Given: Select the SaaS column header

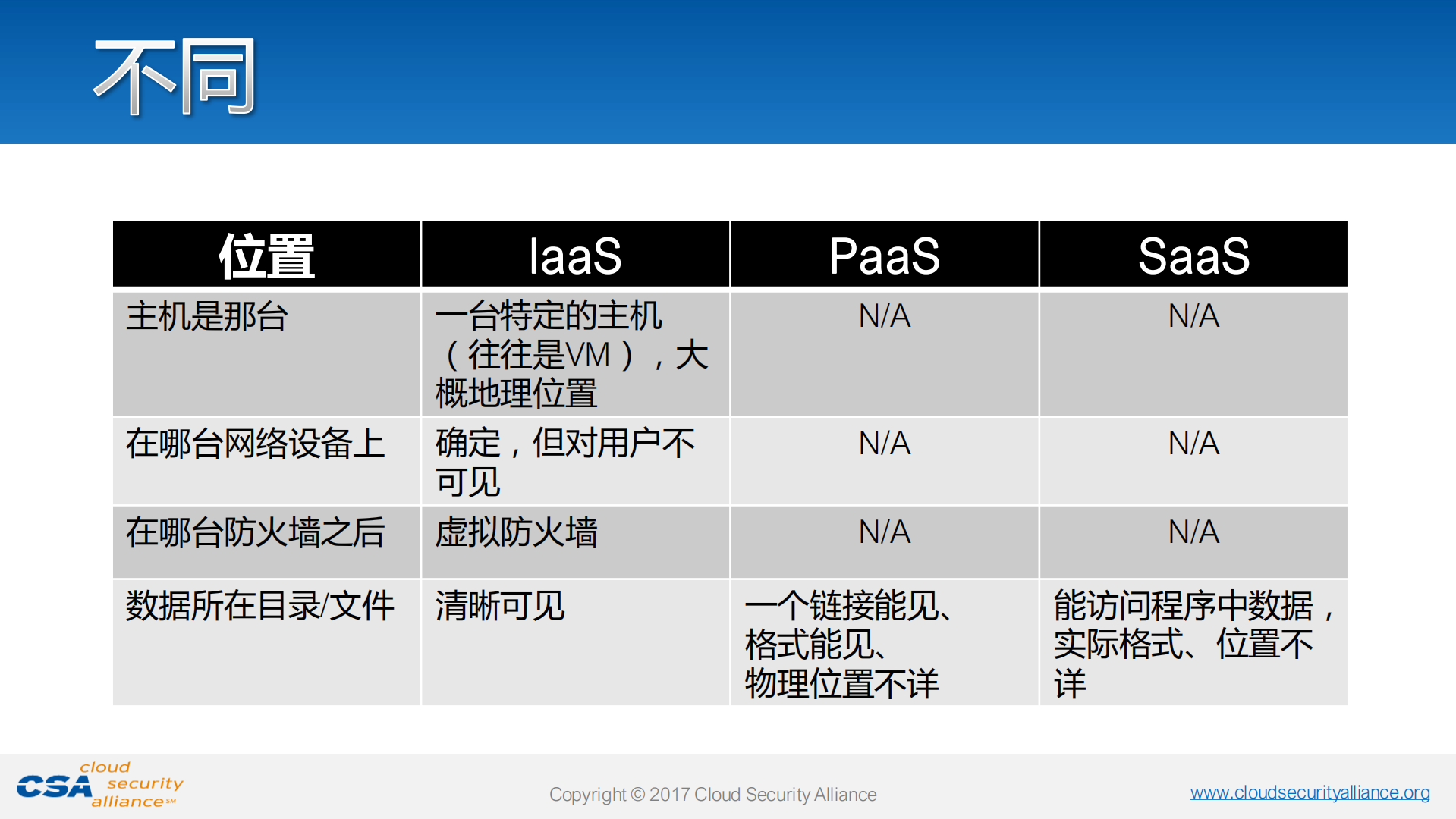Looking at the screenshot, I should 1193,254.
